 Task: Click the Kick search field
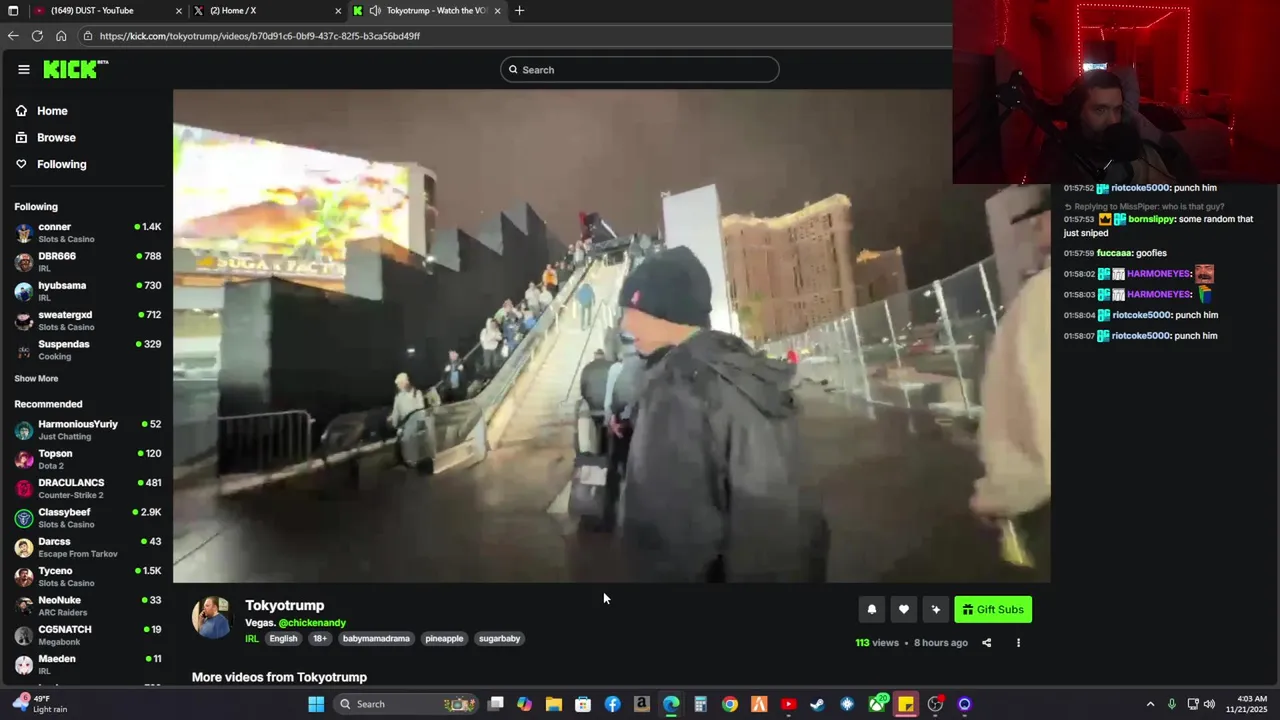pos(640,70)
